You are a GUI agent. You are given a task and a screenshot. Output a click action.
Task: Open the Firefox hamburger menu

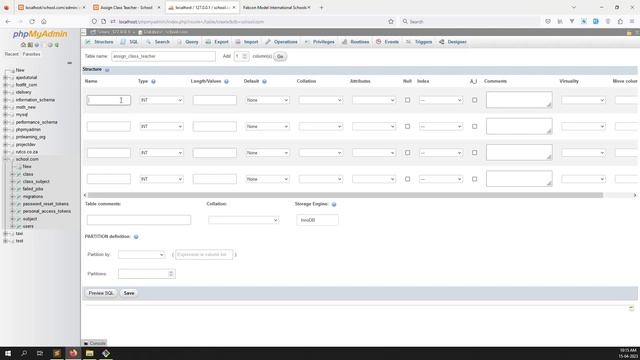[632, 21]
